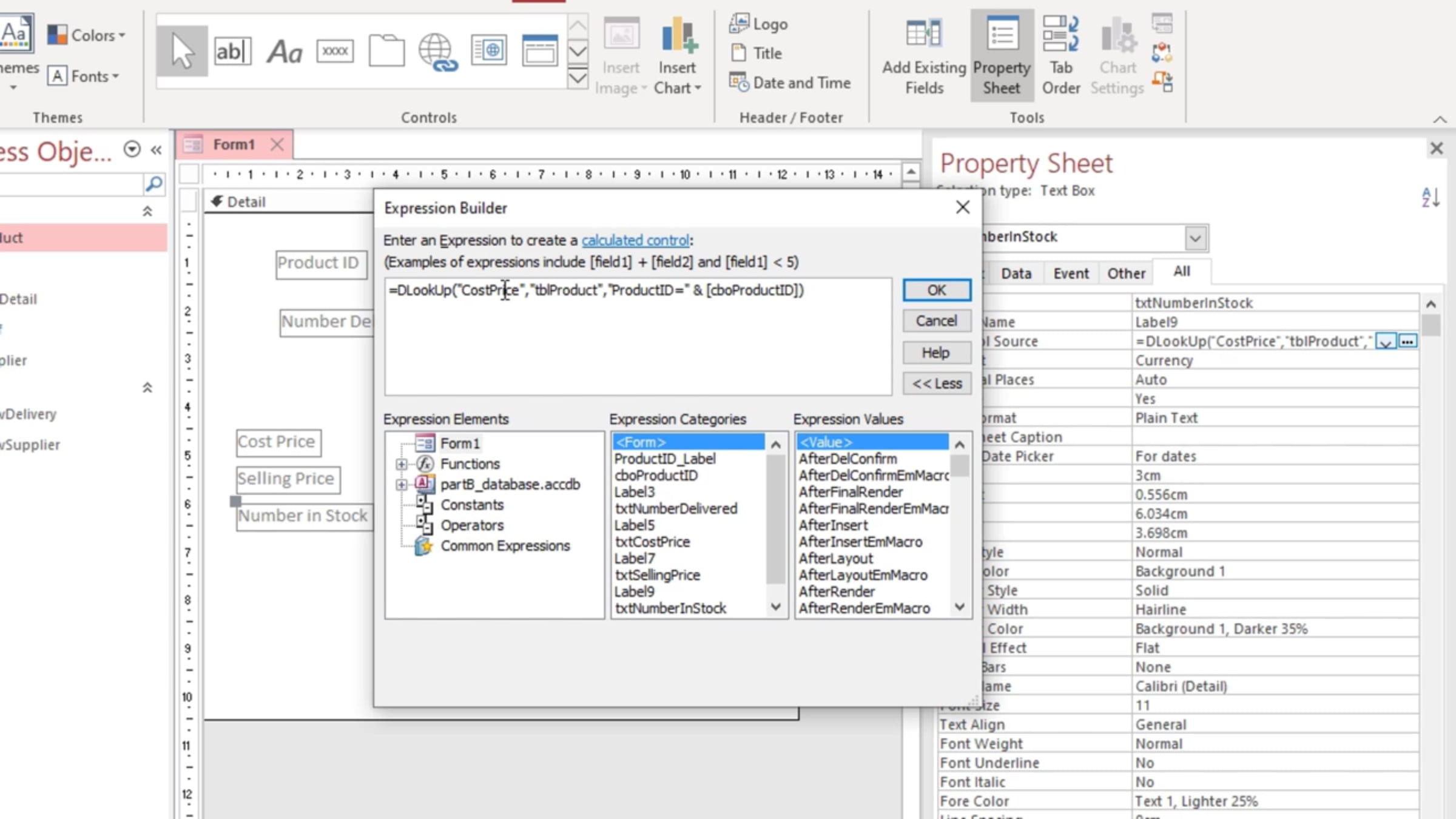Choose the Navigation Control tool
Screen dimensions: 1456x819
[539, 51]
